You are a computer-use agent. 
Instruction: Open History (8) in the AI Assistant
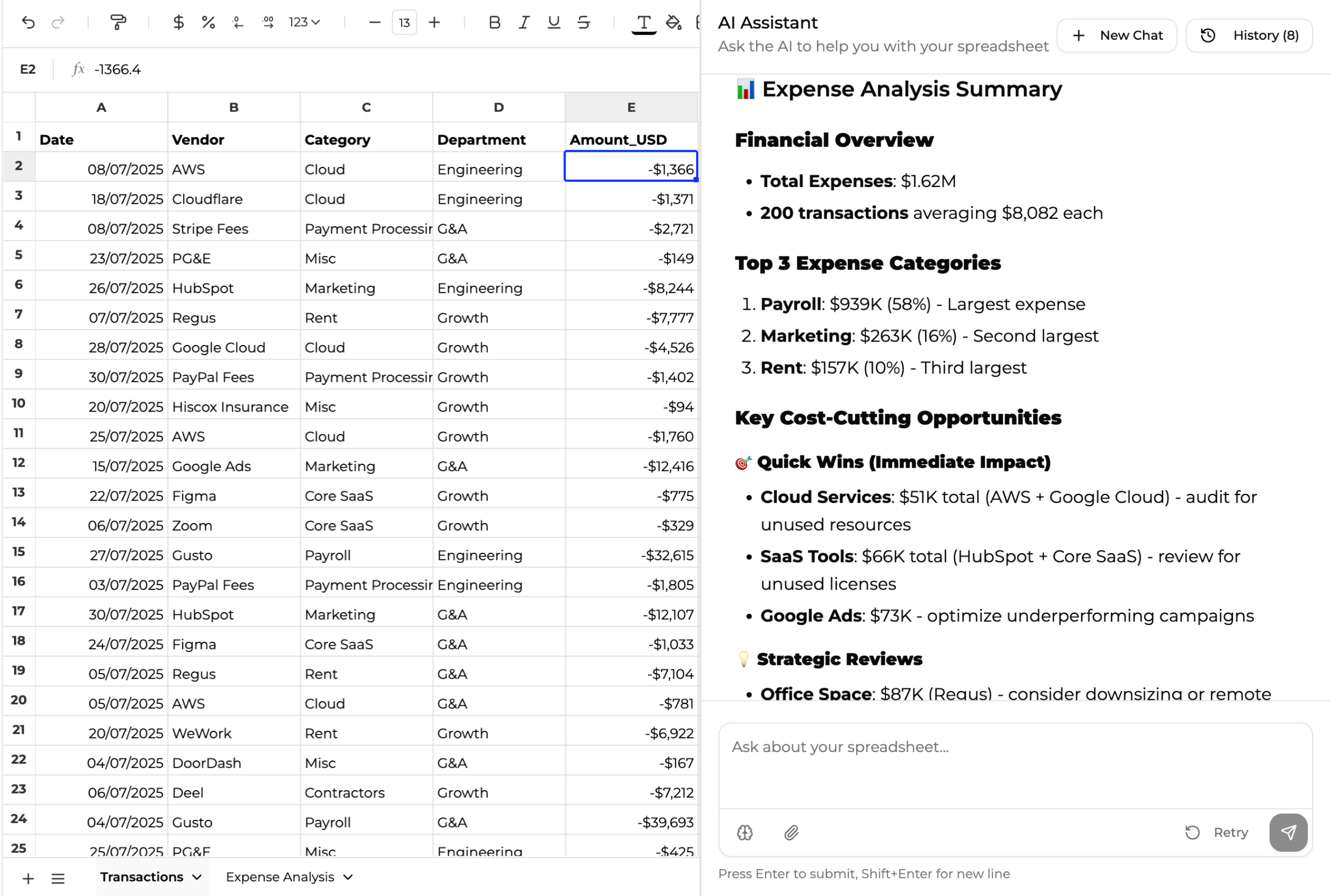coord(1249,35)
